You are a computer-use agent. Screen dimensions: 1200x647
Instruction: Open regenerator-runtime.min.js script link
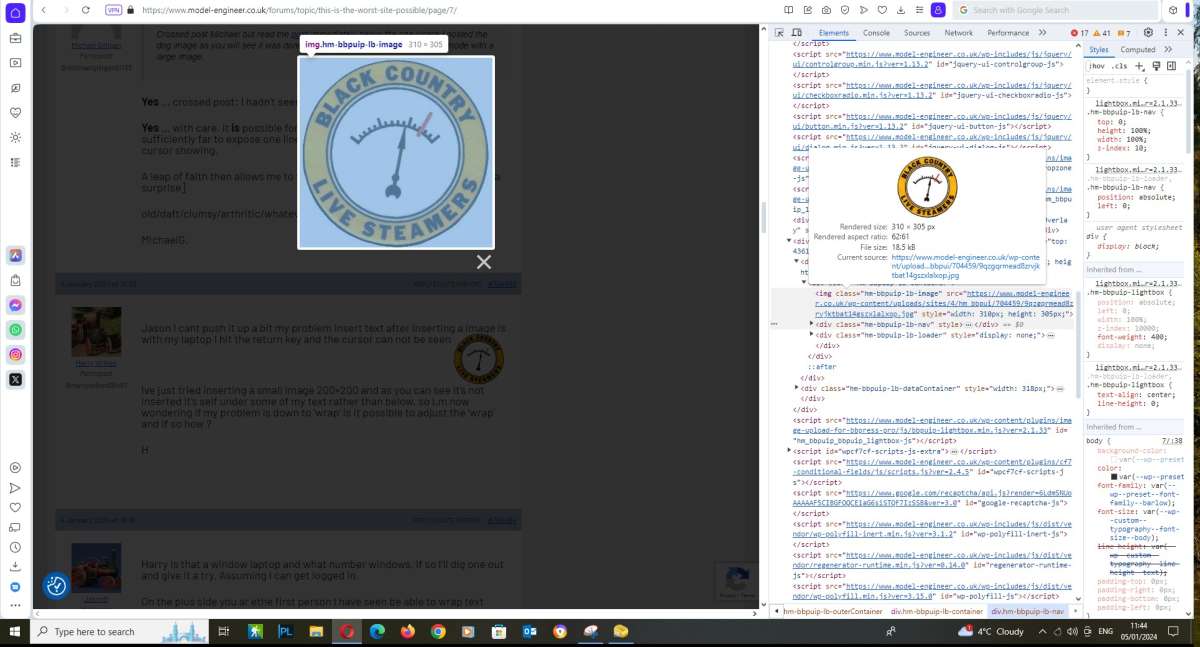(932, 560)
